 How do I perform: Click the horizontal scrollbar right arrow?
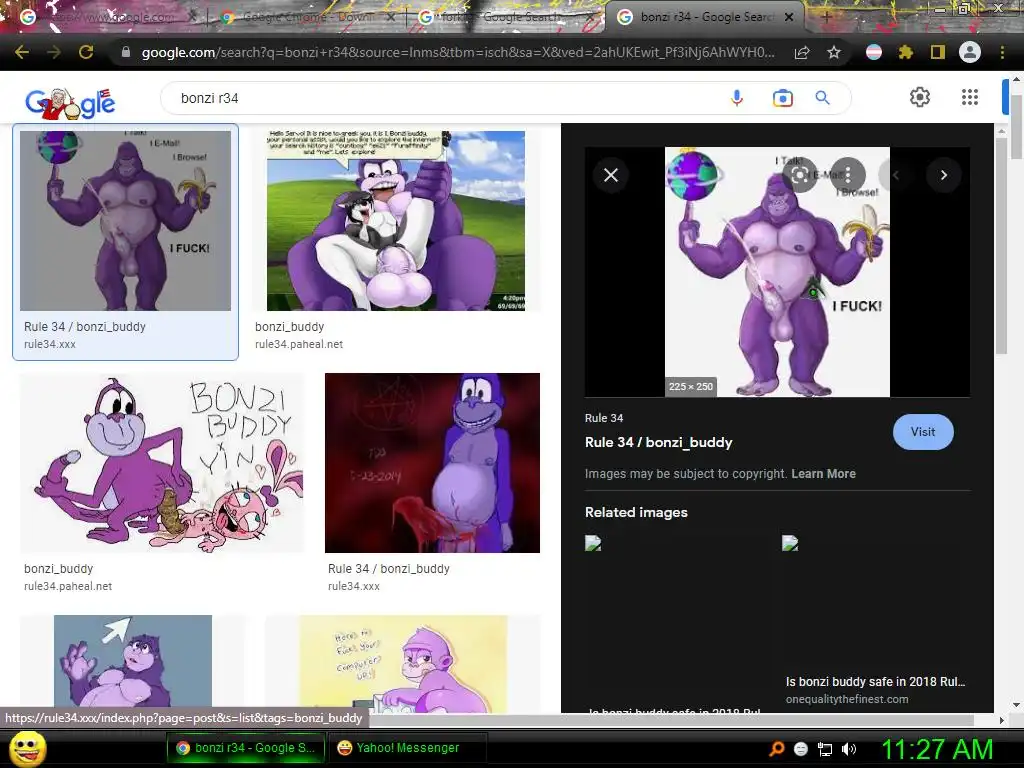[1001, 720]
